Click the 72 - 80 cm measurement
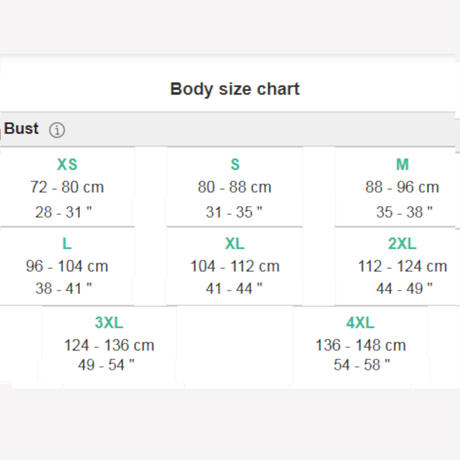Screen dimensions: 460x460 tap(67, 187)
